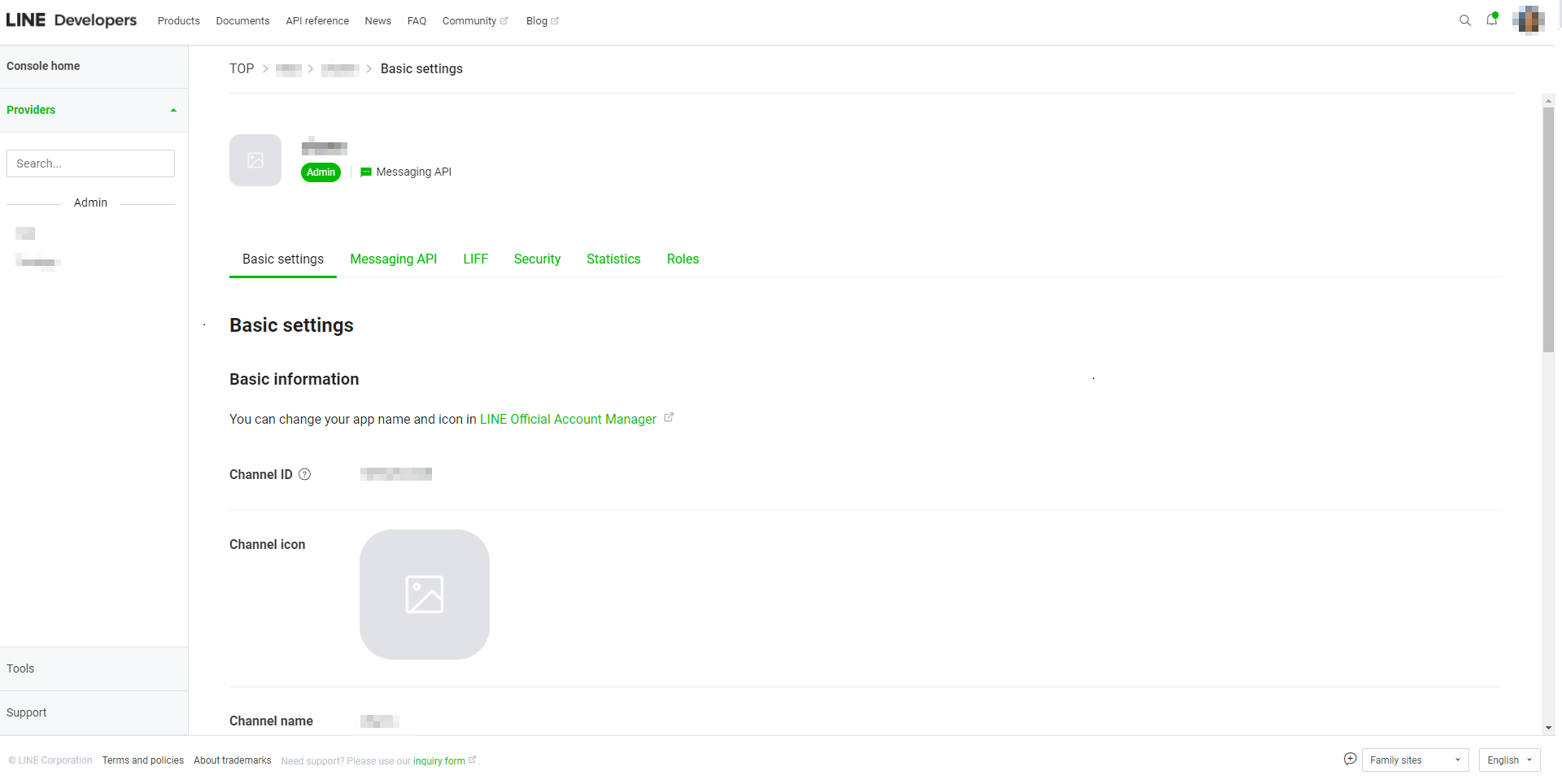
Task: Open the feedback speech-bubble icon near Family sites
Action: 1350,758
